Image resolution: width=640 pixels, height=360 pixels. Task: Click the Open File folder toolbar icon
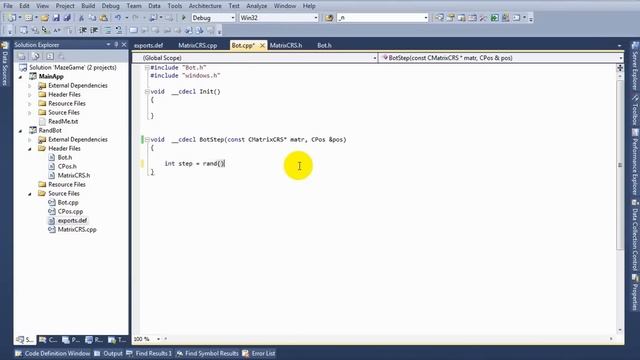click(x=44, y=18)
